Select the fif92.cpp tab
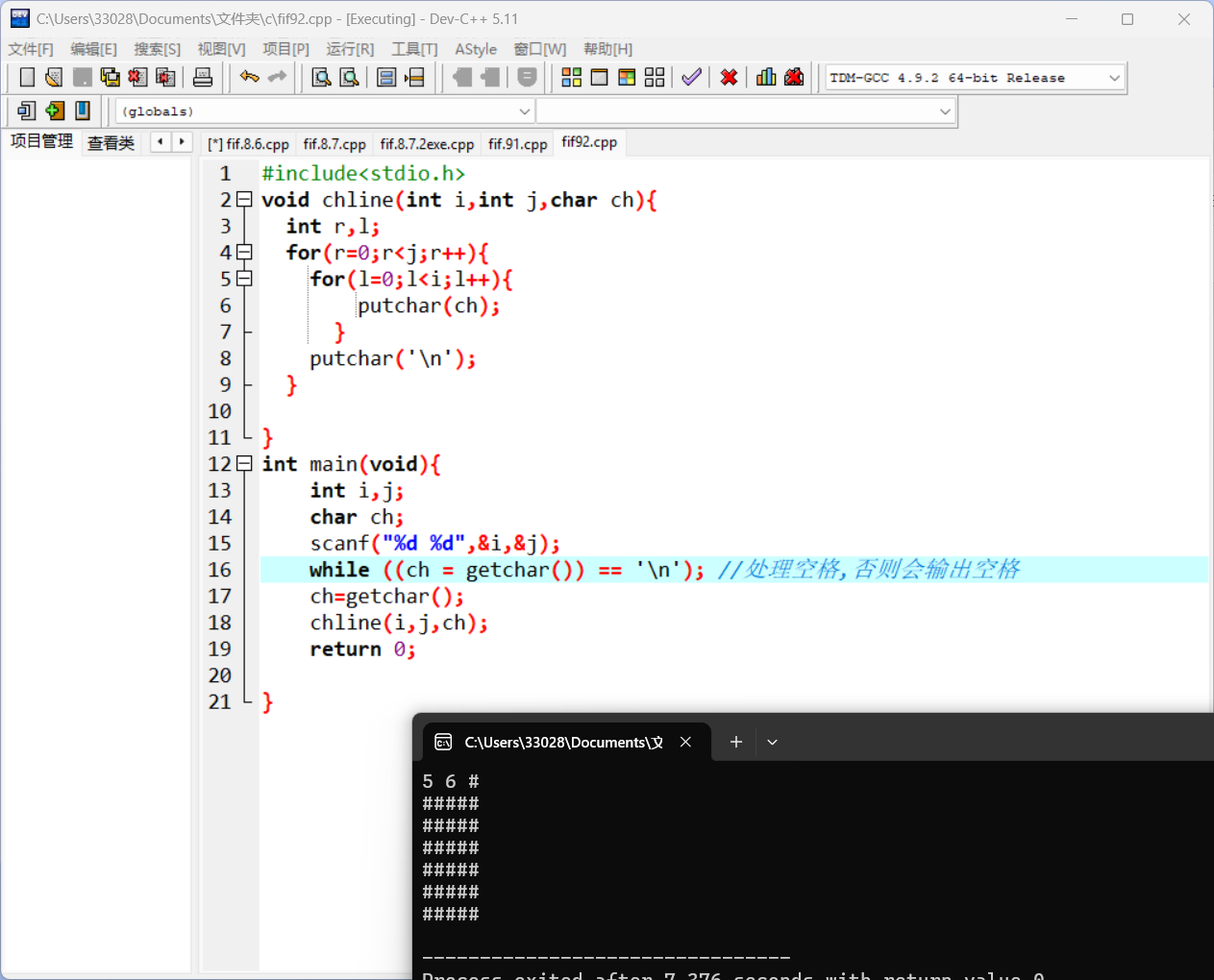The height and width of the screenshot is (980, 1214). point(589,142)
